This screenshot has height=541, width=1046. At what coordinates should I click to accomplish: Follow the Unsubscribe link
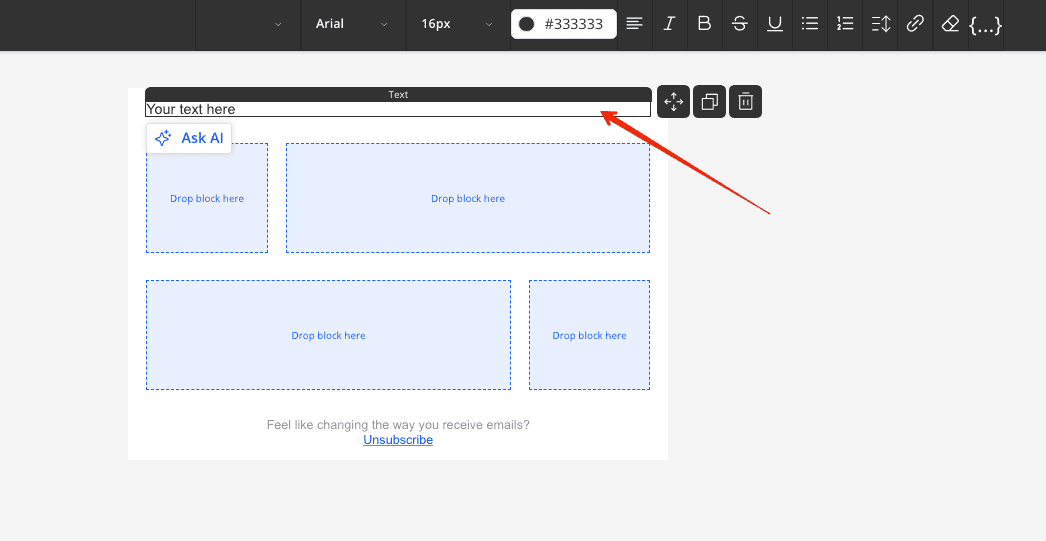[x=398, y=440]
